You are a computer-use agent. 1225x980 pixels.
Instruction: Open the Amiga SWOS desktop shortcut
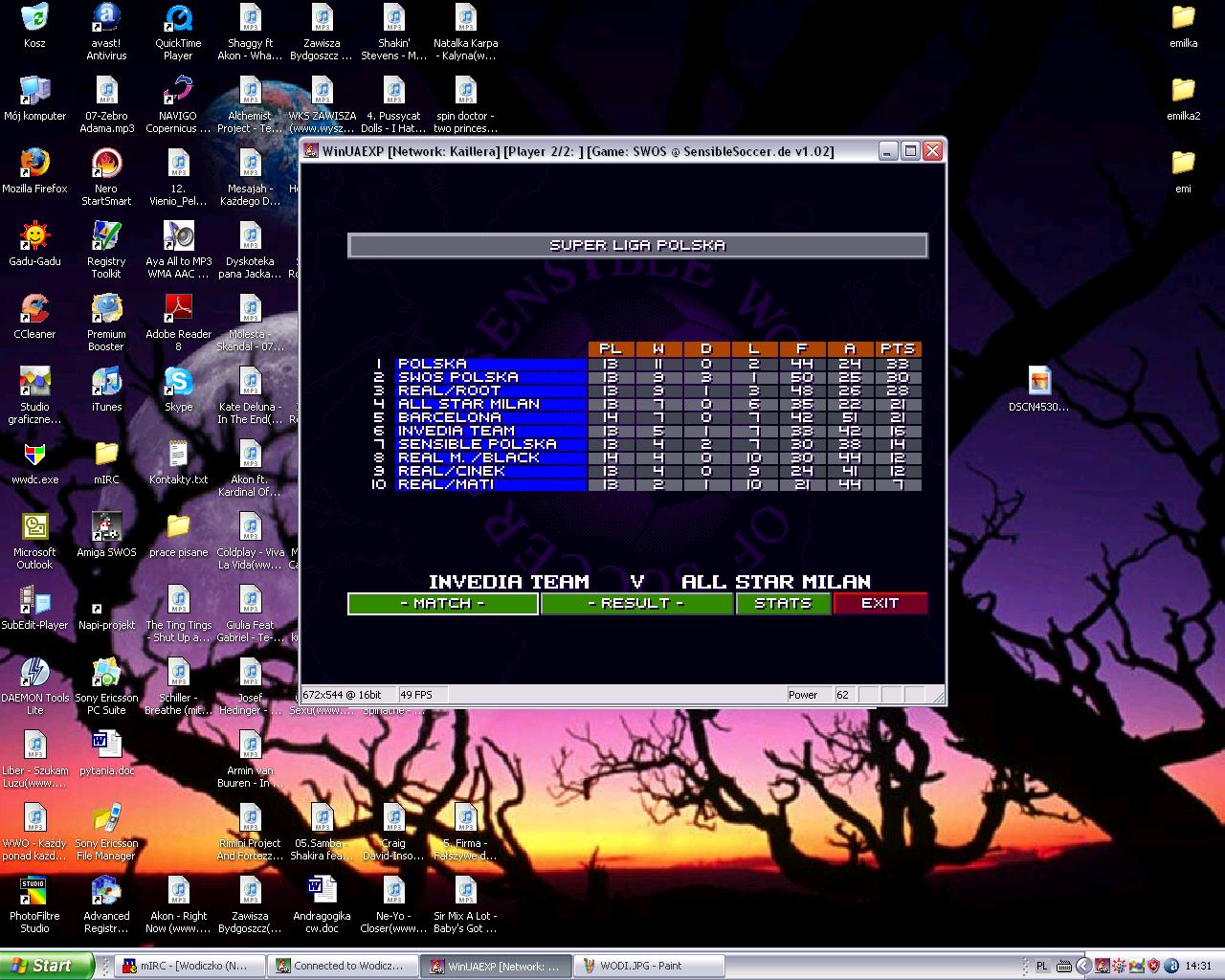(x=106, y=528)
